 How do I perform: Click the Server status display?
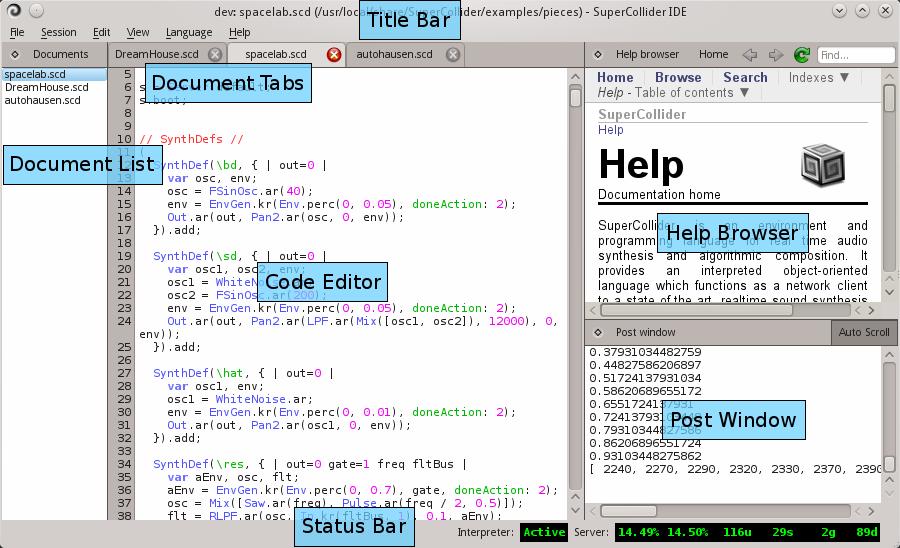(747, 533)
